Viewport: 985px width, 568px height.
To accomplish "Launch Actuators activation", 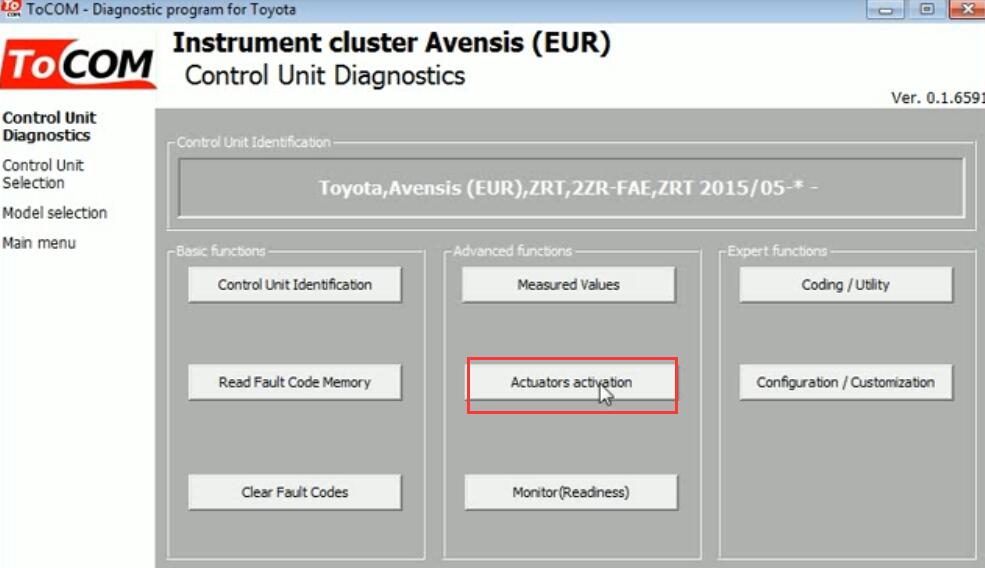I will pyautogui.click(x=571, y=382).
